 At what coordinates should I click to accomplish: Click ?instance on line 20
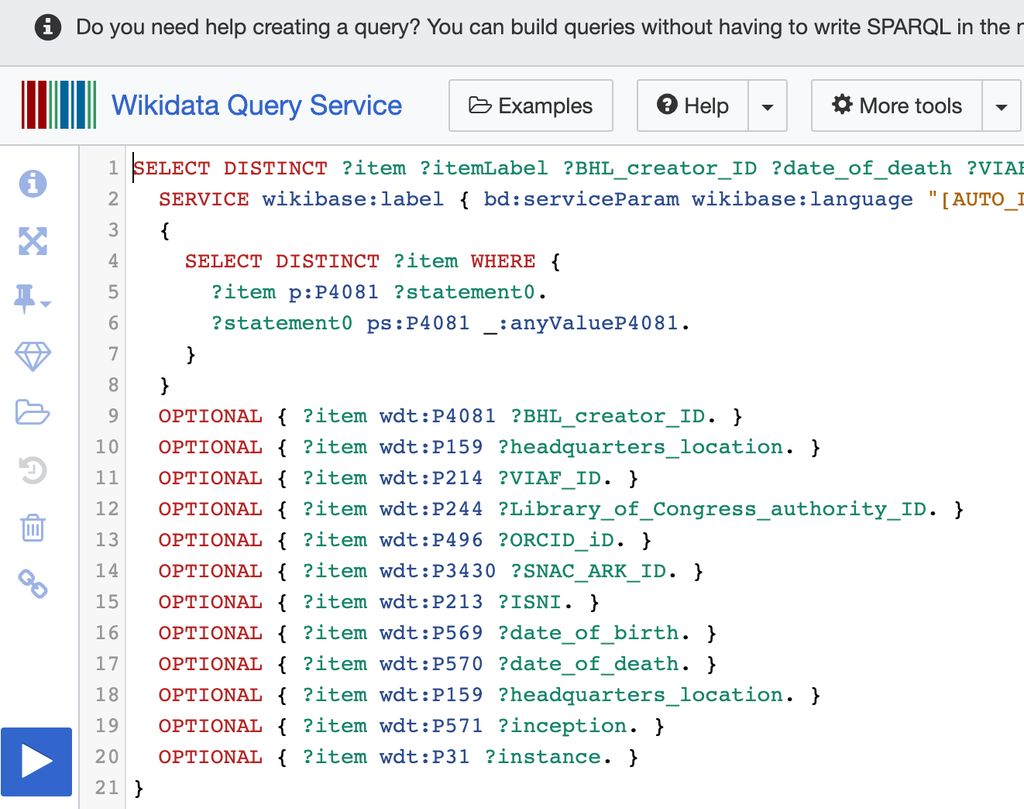[543, 757]
